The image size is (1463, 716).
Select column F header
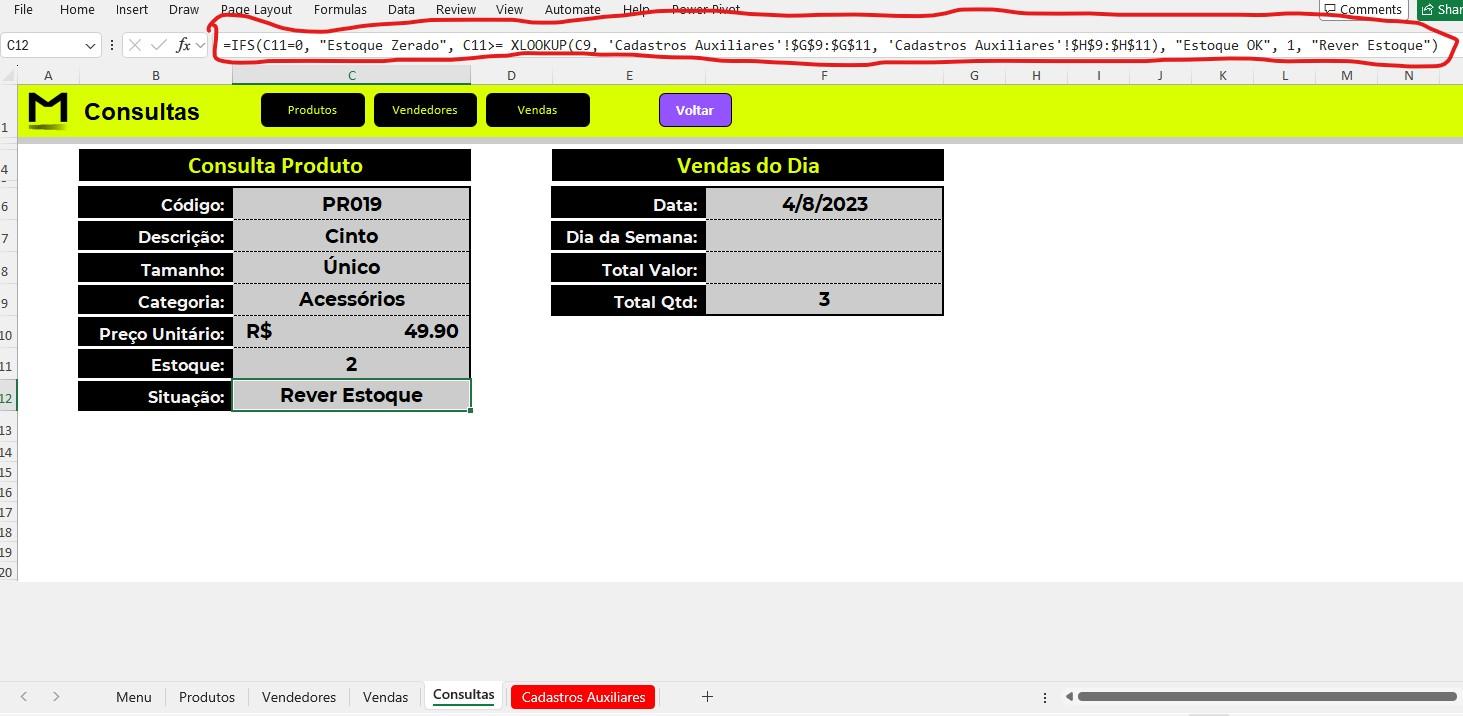tap(824, 75)
